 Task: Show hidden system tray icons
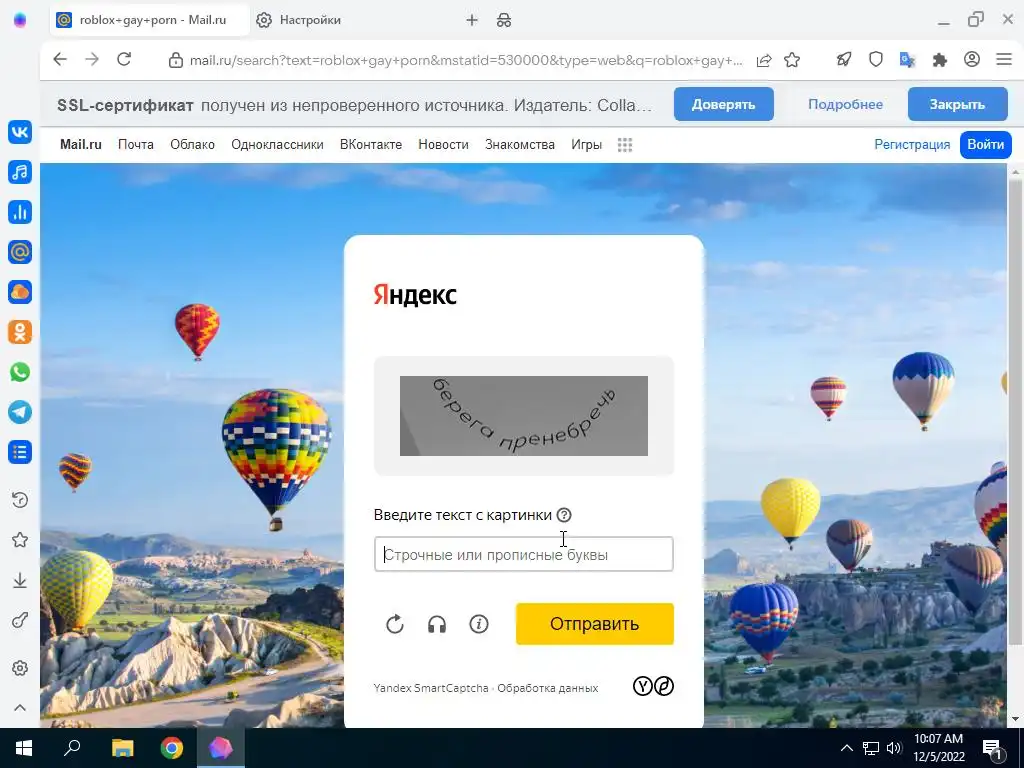846,748
